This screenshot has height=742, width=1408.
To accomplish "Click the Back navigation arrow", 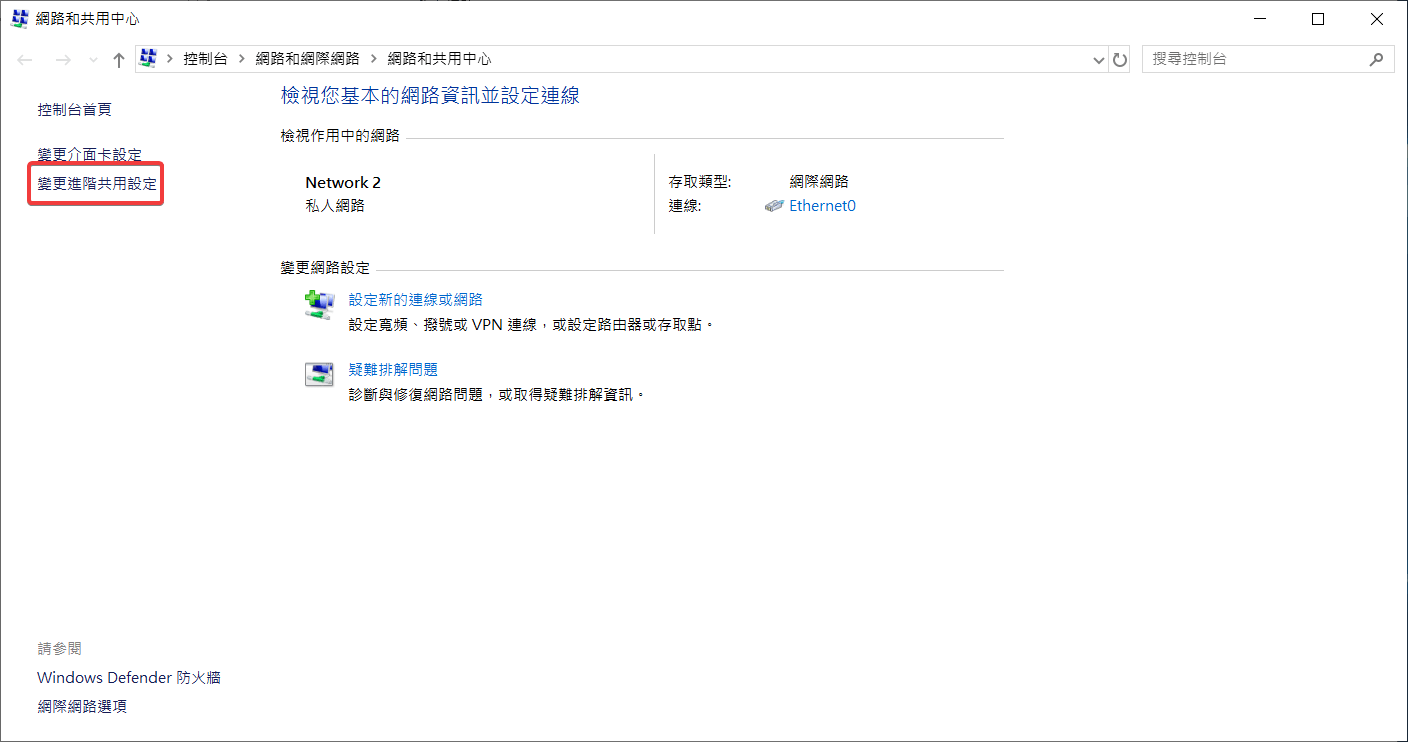I will (x=26, y=60).
